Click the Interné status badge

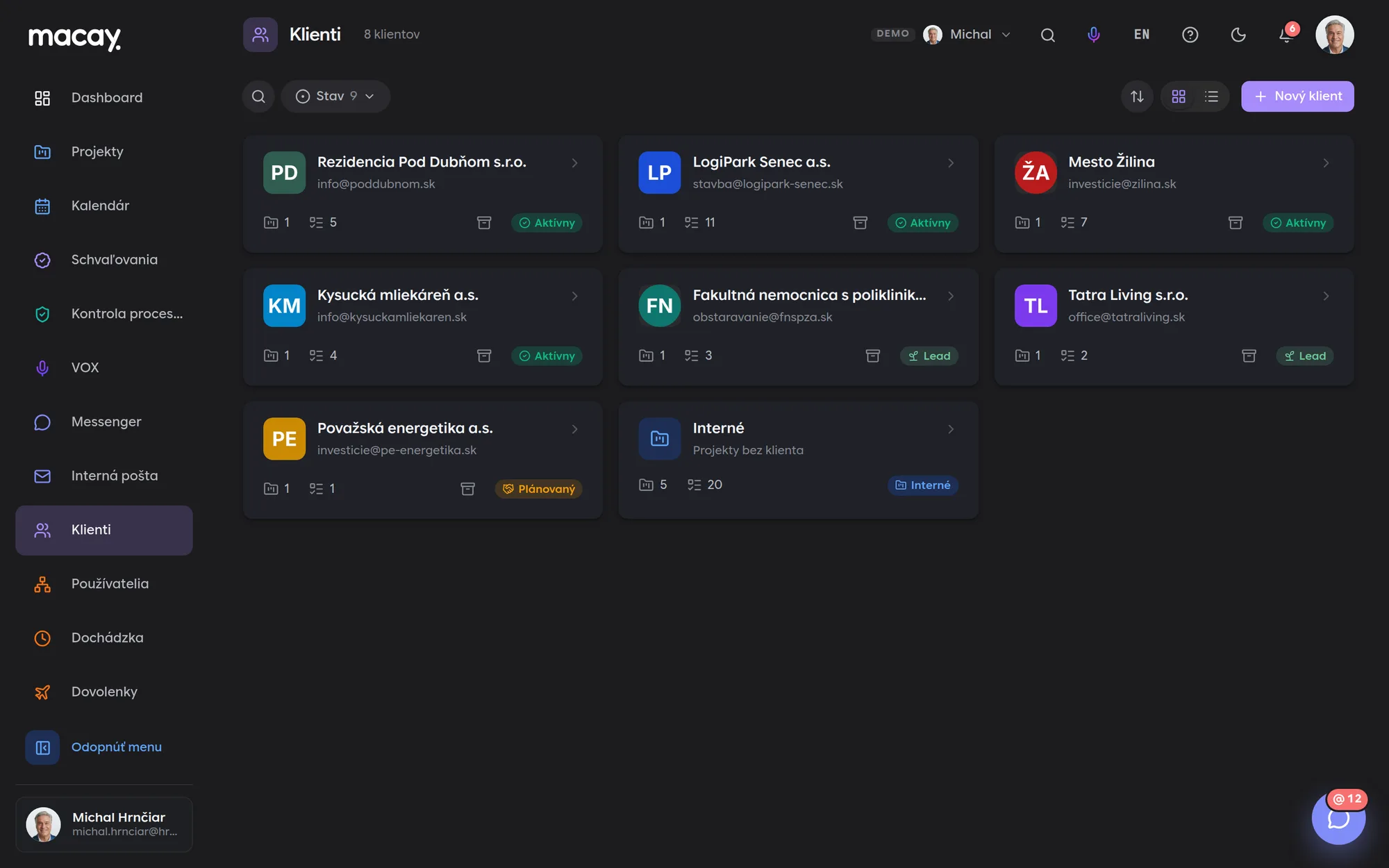tap(923, 485)
